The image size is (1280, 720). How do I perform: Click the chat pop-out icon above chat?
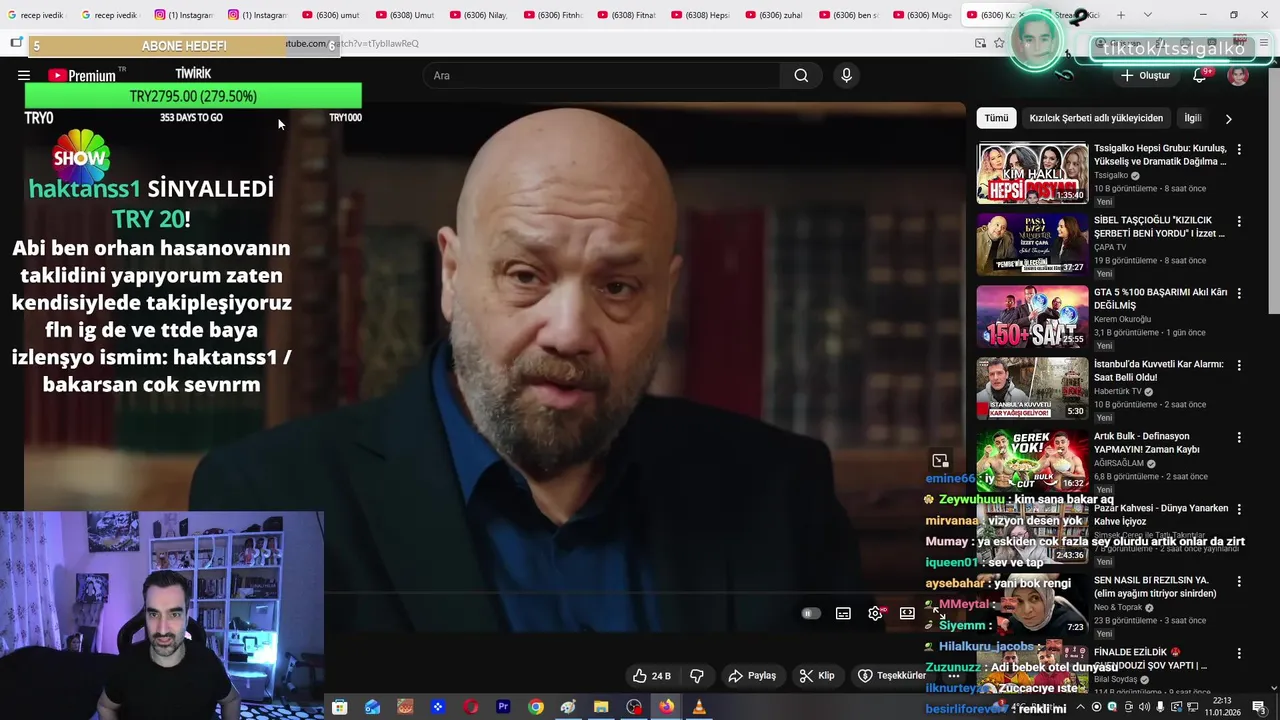[x=940, y=461]
